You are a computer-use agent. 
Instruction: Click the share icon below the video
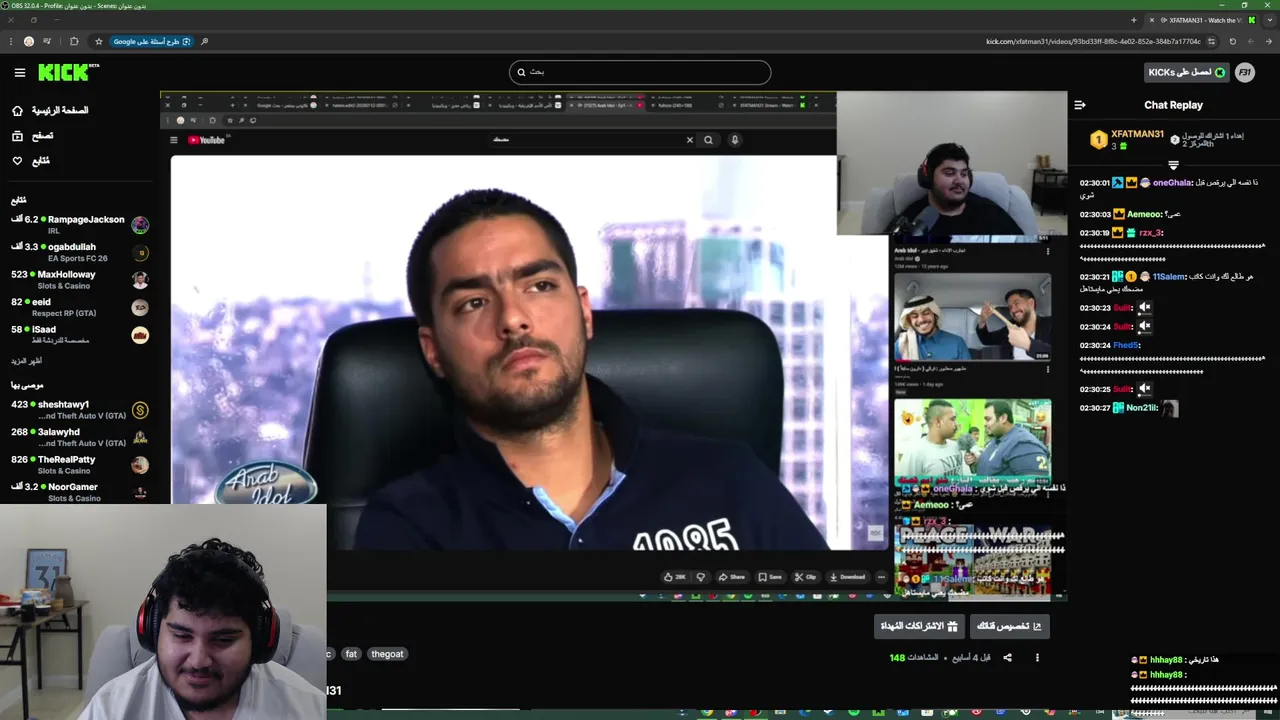click(x=1007, y=658)
